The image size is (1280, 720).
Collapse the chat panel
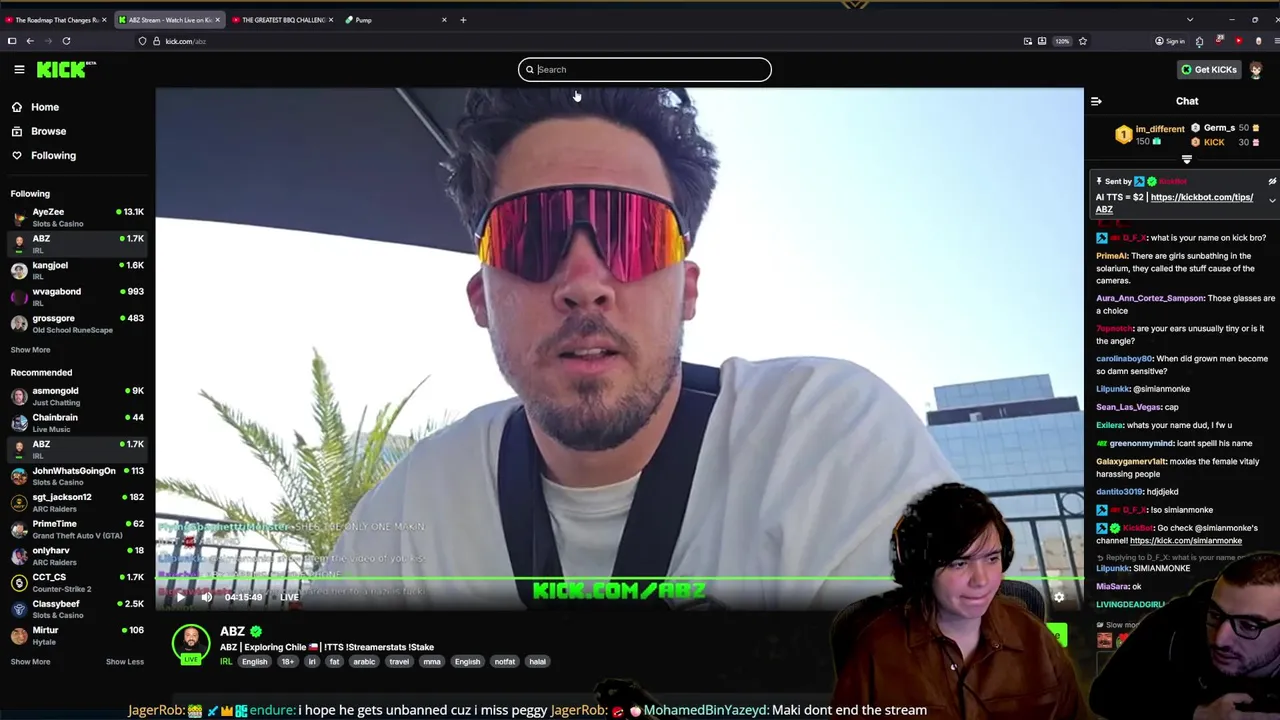(1096, 101)
